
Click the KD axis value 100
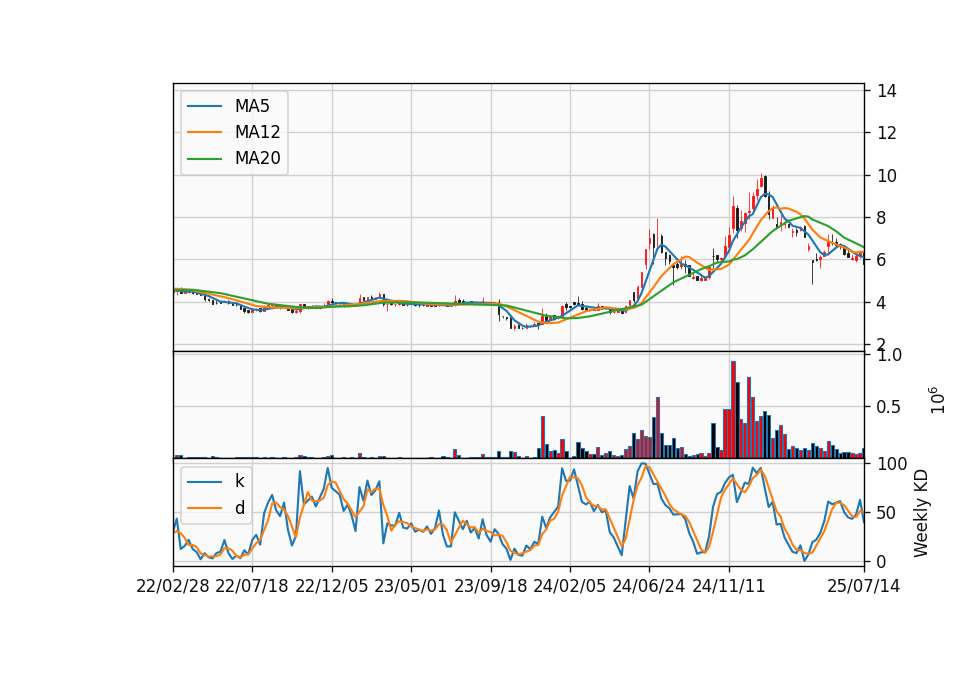point(892,463)
